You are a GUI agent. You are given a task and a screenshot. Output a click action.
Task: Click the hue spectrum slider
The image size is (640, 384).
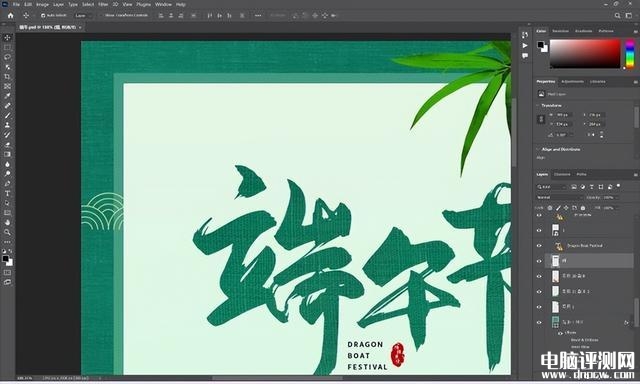pyautogui.click(x=630, y=53)
